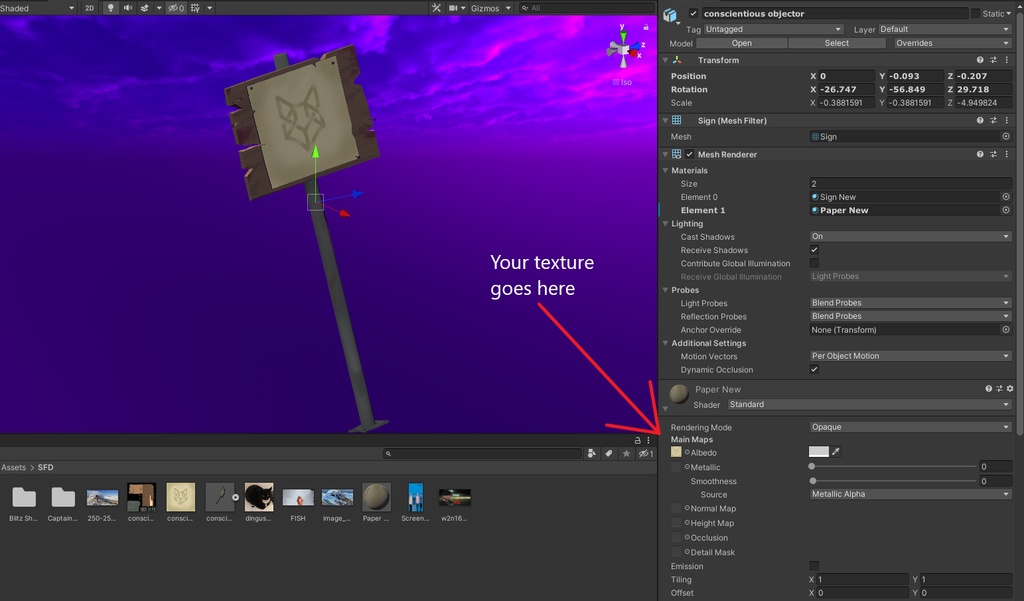The height and width of the screenshot is (601, 1024).
Task: Collapse the Additional Settings section
Action: click(x=665, y=343)
